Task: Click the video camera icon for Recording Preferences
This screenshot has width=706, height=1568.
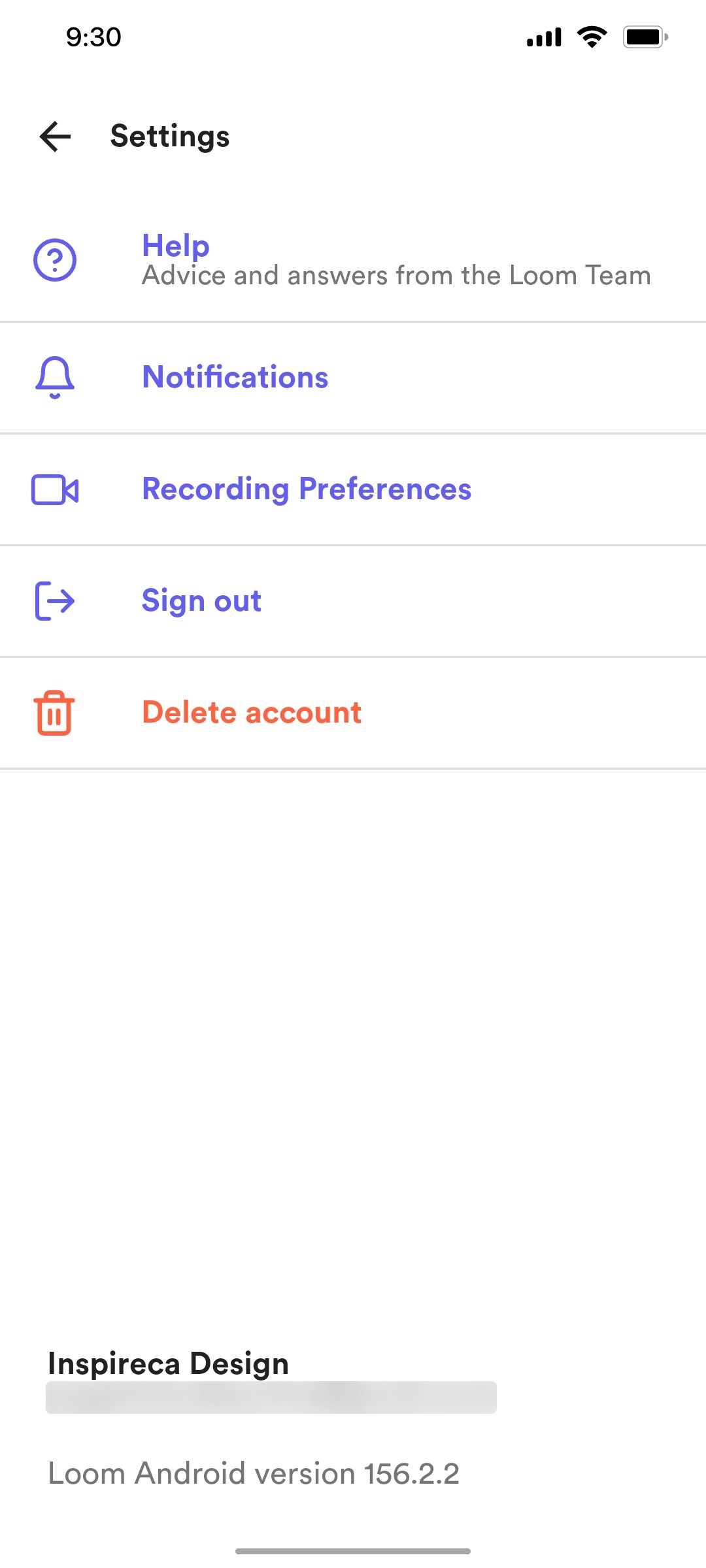Action: tap(55, 490)
